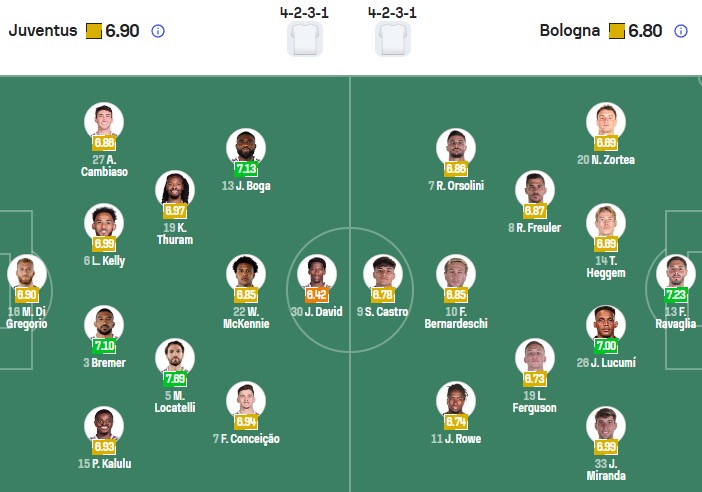Click the Bologna team name
Image resolution: width=702 pixels, height=492 pixels.
[570, 31]
